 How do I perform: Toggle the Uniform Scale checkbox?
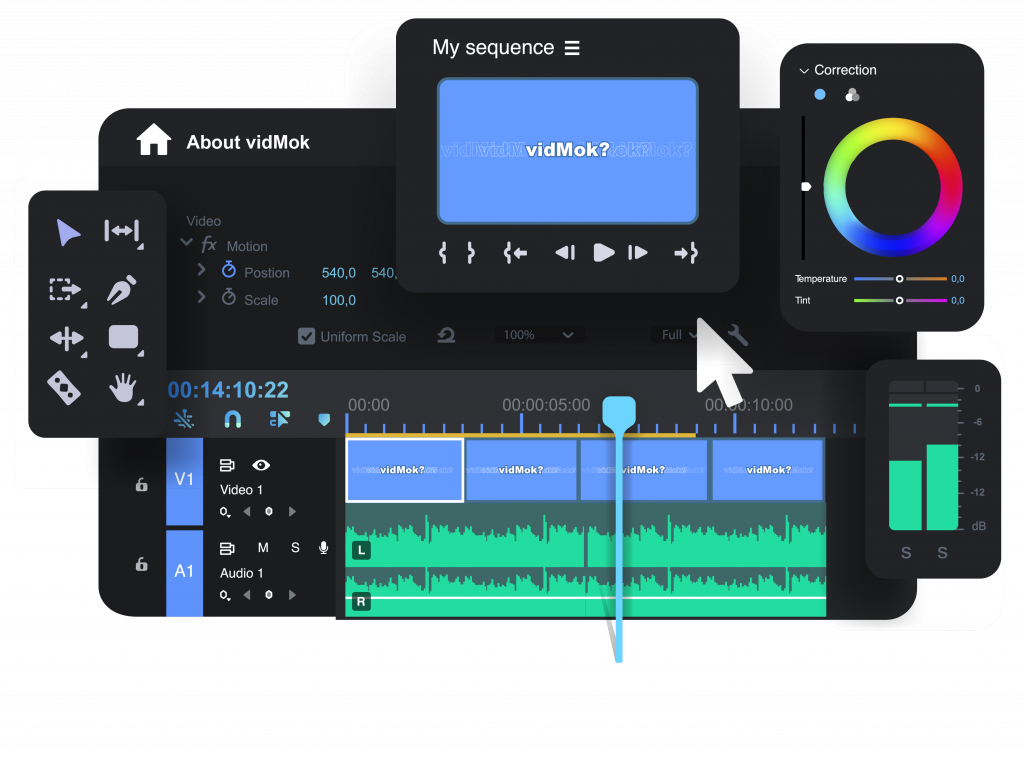pyautogui.click(x=306, y=336)
